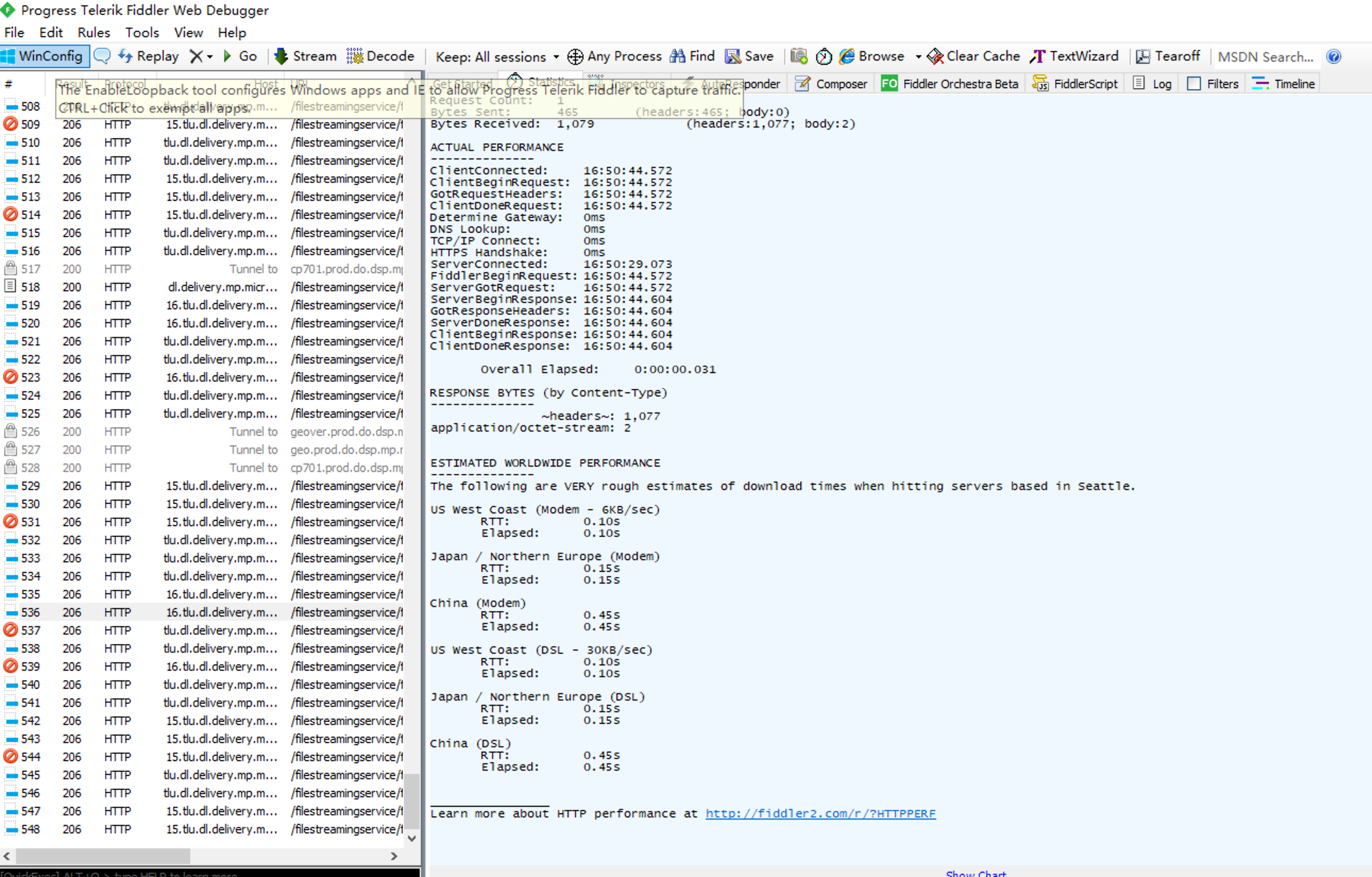Open the Rules menu

coord(94,32)
